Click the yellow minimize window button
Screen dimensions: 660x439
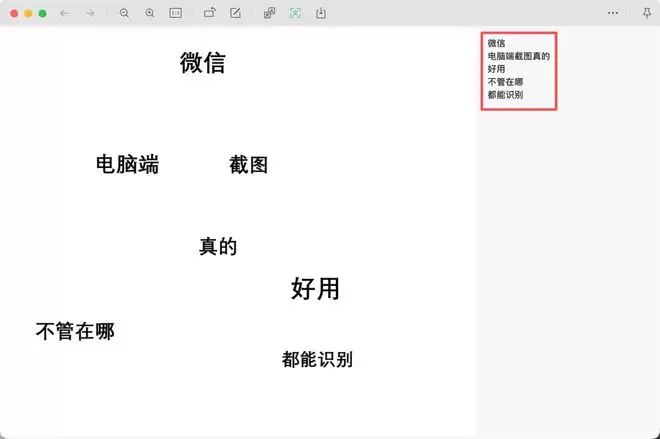pyautogui.click(x=28, y=13)
